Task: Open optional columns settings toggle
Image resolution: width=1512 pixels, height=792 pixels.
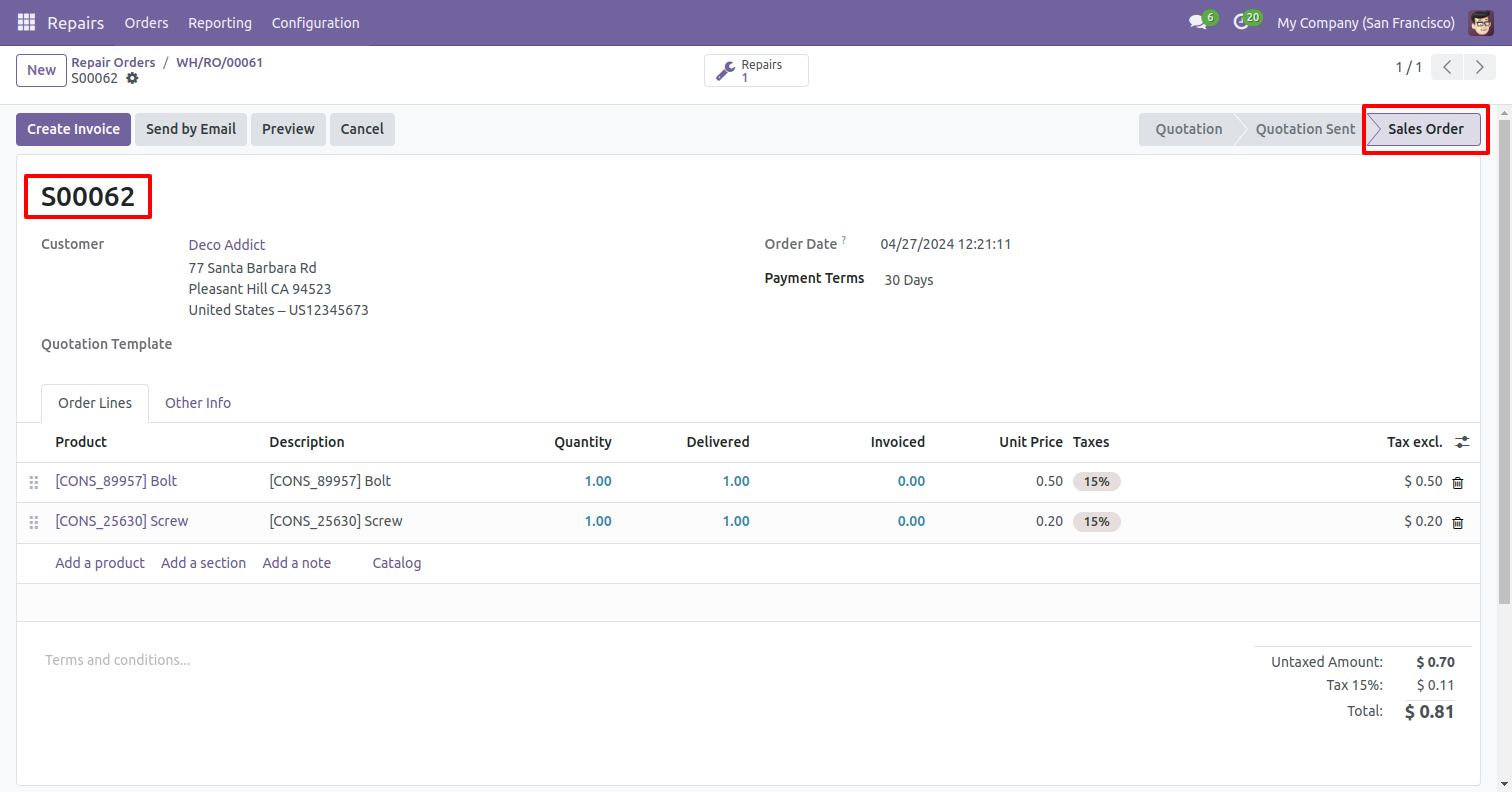Action: [1462, 442]
